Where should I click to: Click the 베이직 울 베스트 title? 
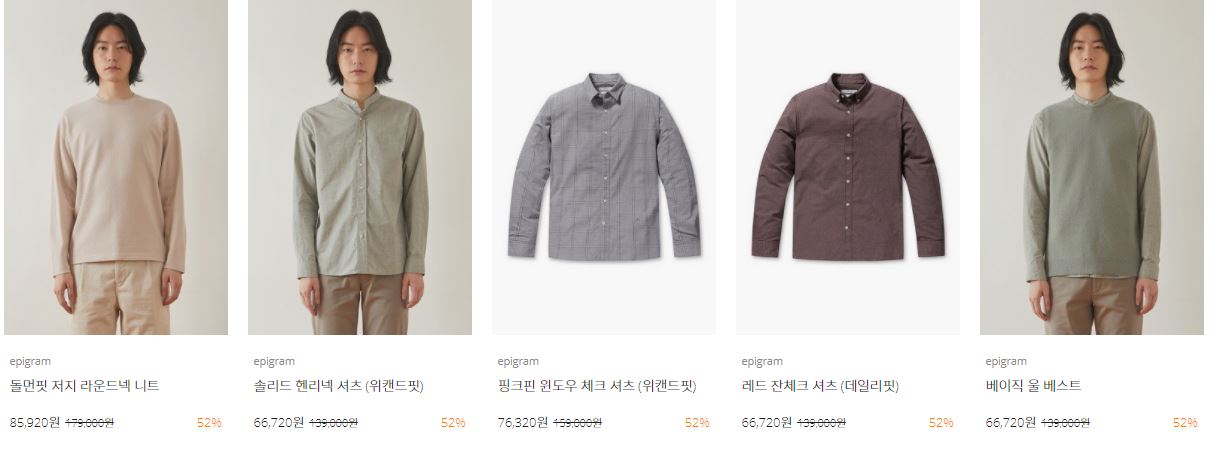tap(1033, 386)
